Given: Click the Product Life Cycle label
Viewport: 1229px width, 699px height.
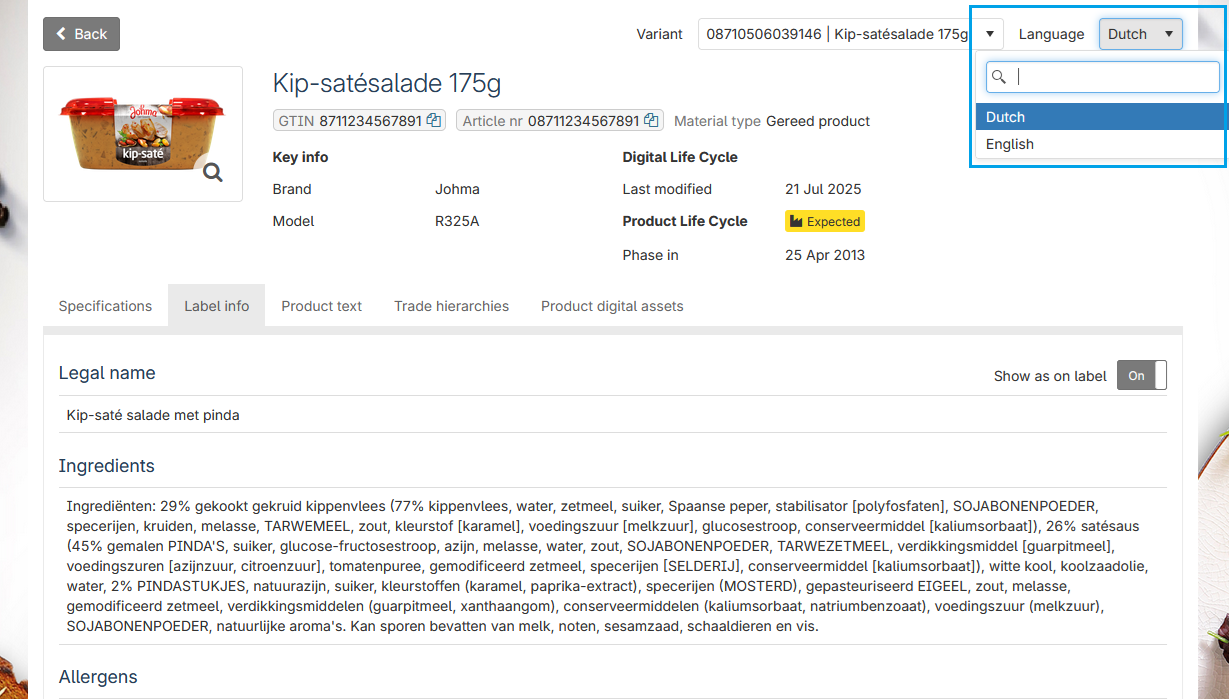Looking at the screenshot, I should [685, 221].
